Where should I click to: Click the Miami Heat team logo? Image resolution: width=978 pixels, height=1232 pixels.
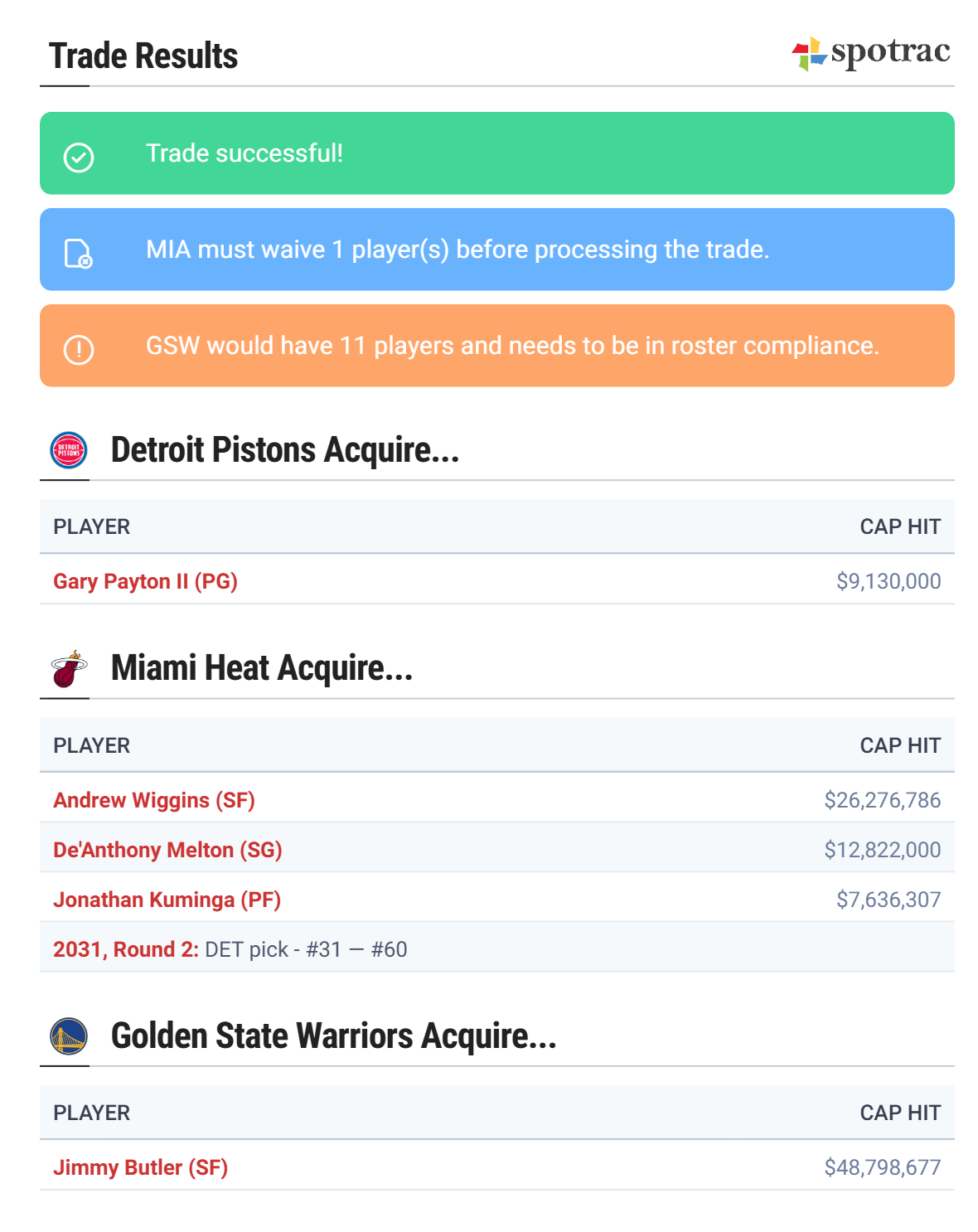69,669
